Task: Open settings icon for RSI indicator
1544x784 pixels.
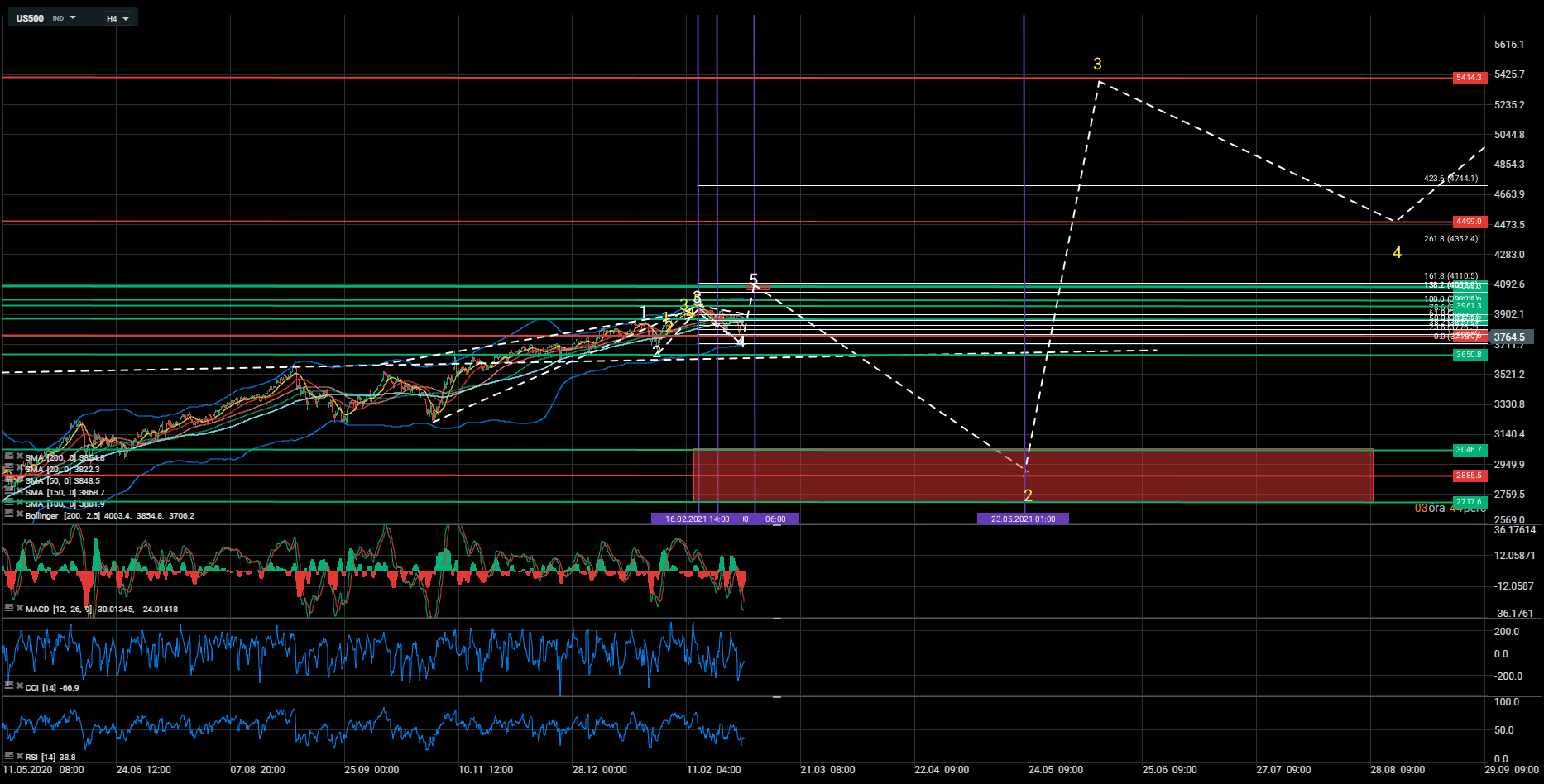Action: click(x=8, y=756)
